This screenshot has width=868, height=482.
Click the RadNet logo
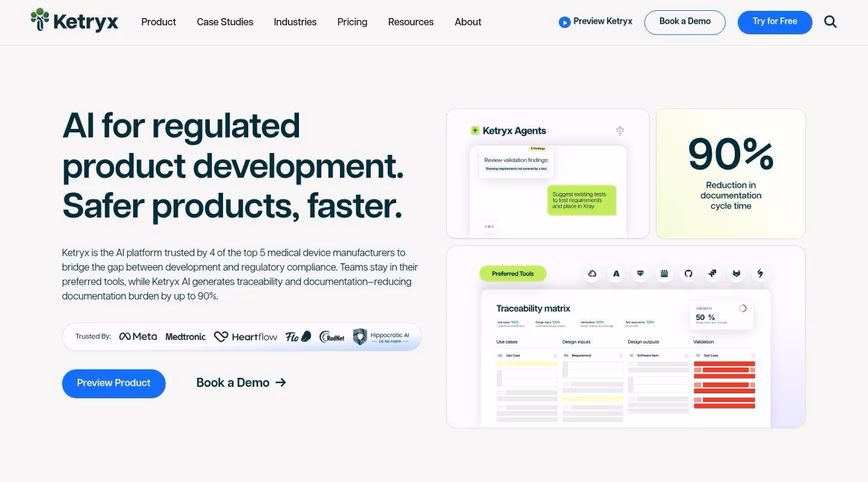click(x=332, y=337)
